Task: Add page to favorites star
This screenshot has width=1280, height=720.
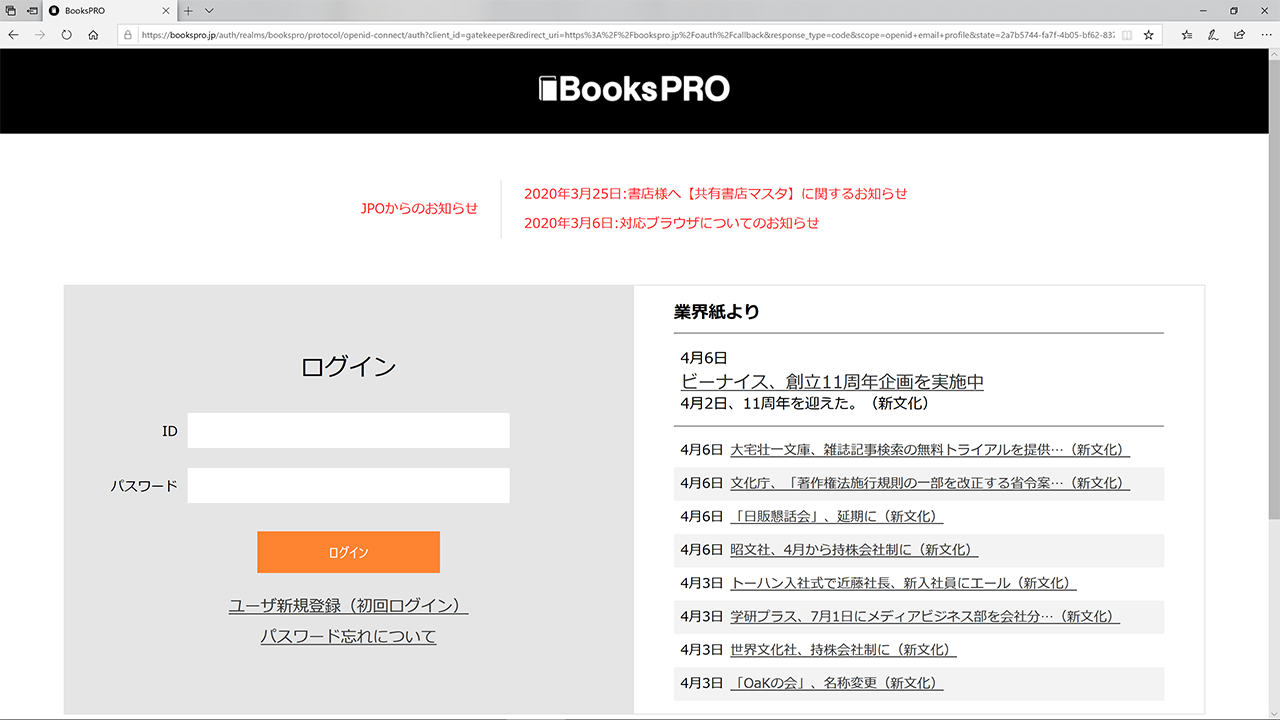Action: [1149, 34]
